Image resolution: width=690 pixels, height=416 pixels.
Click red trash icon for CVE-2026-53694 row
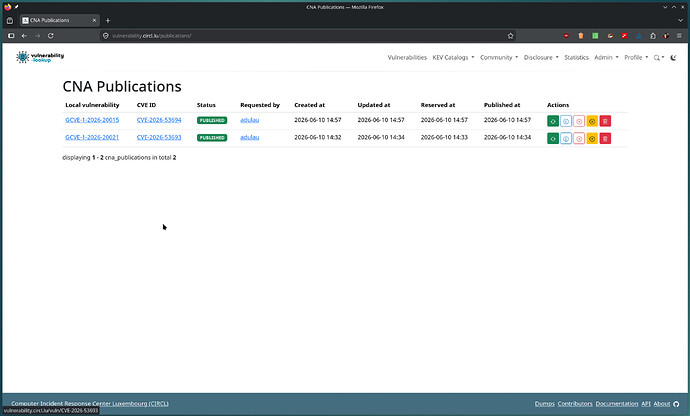click(605, 121)
